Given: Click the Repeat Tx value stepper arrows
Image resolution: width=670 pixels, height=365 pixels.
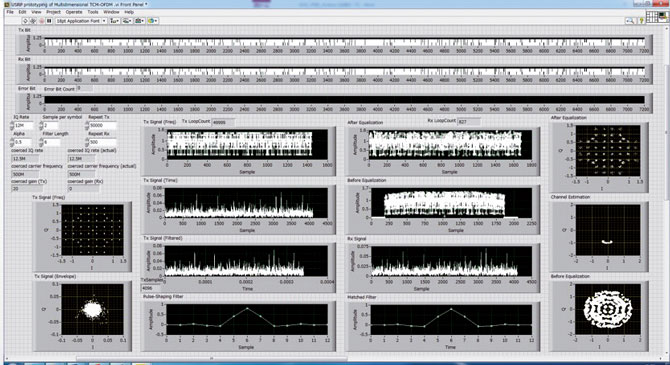Looking at the screenshot, I should pos(87,125).
